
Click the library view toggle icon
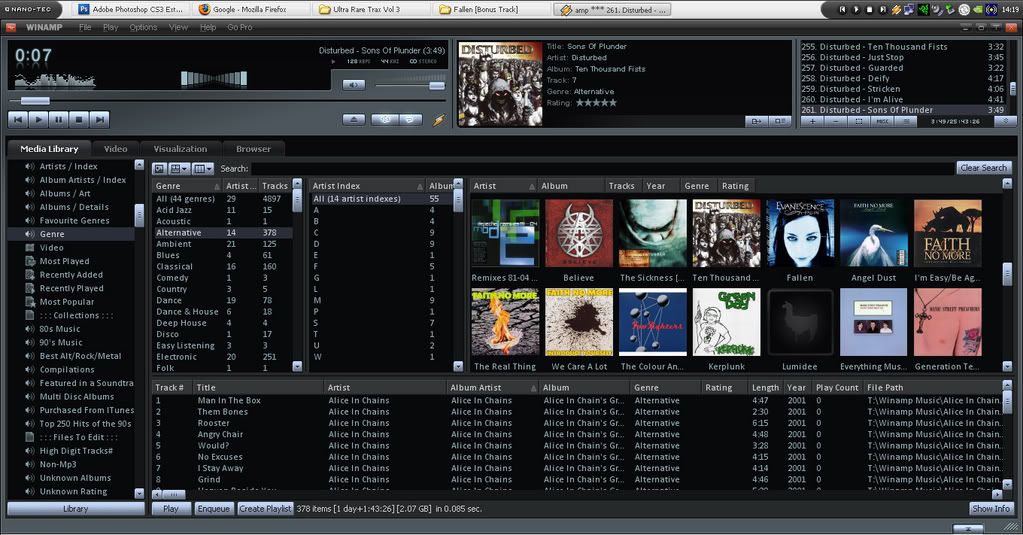click(159, 168)
